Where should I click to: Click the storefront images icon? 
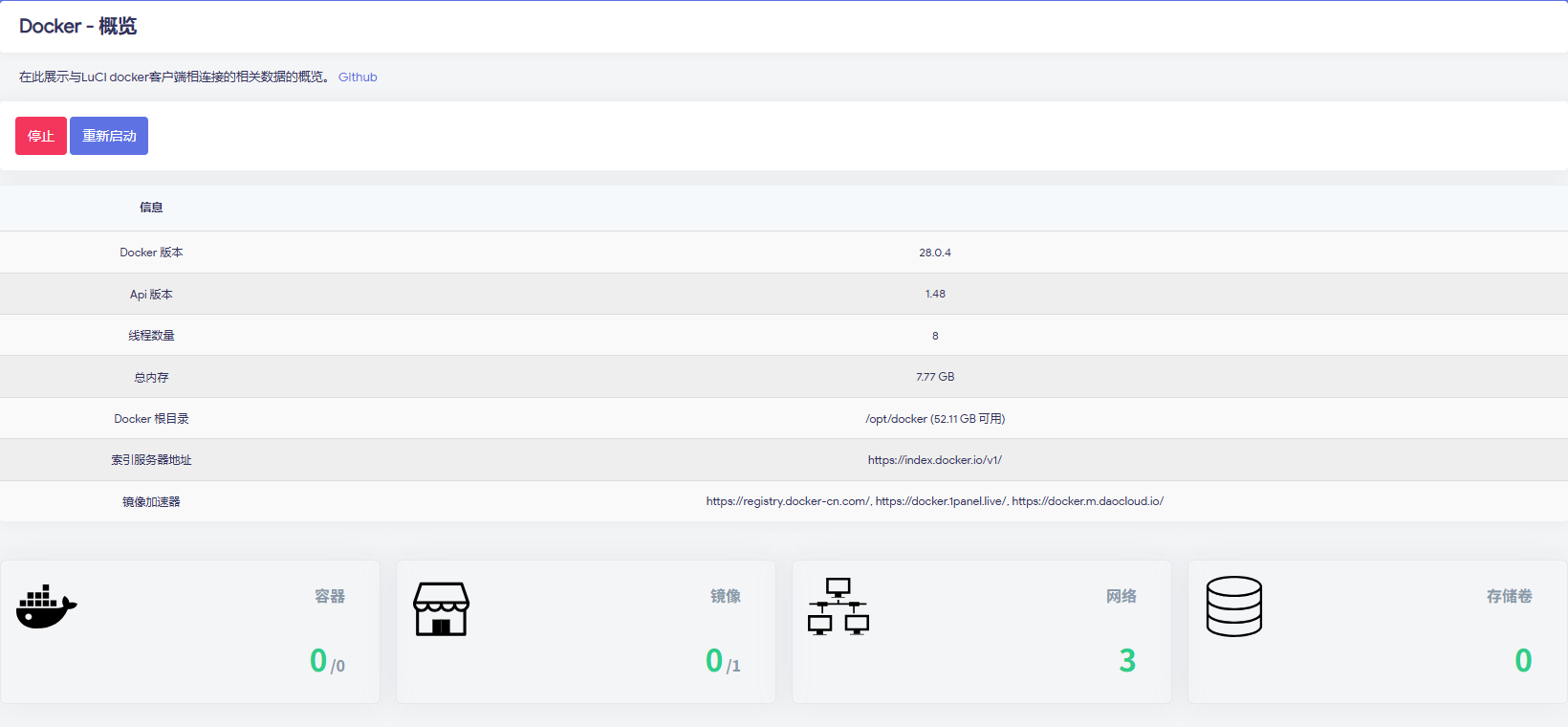(x=441, y=609)
